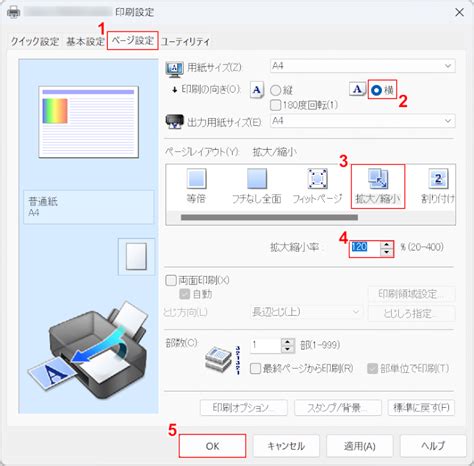Switch to the 基本設定 tab

click(85, 42)
